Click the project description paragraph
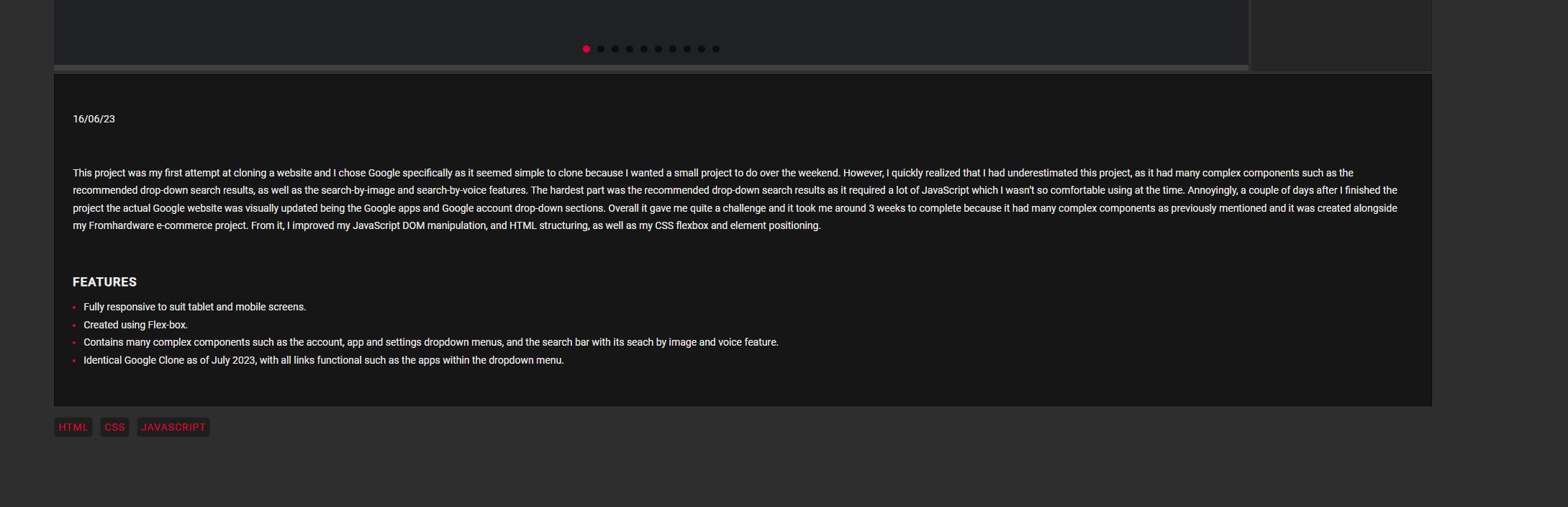This screenshot has height=507, width=1568. [x=735, y=199]
